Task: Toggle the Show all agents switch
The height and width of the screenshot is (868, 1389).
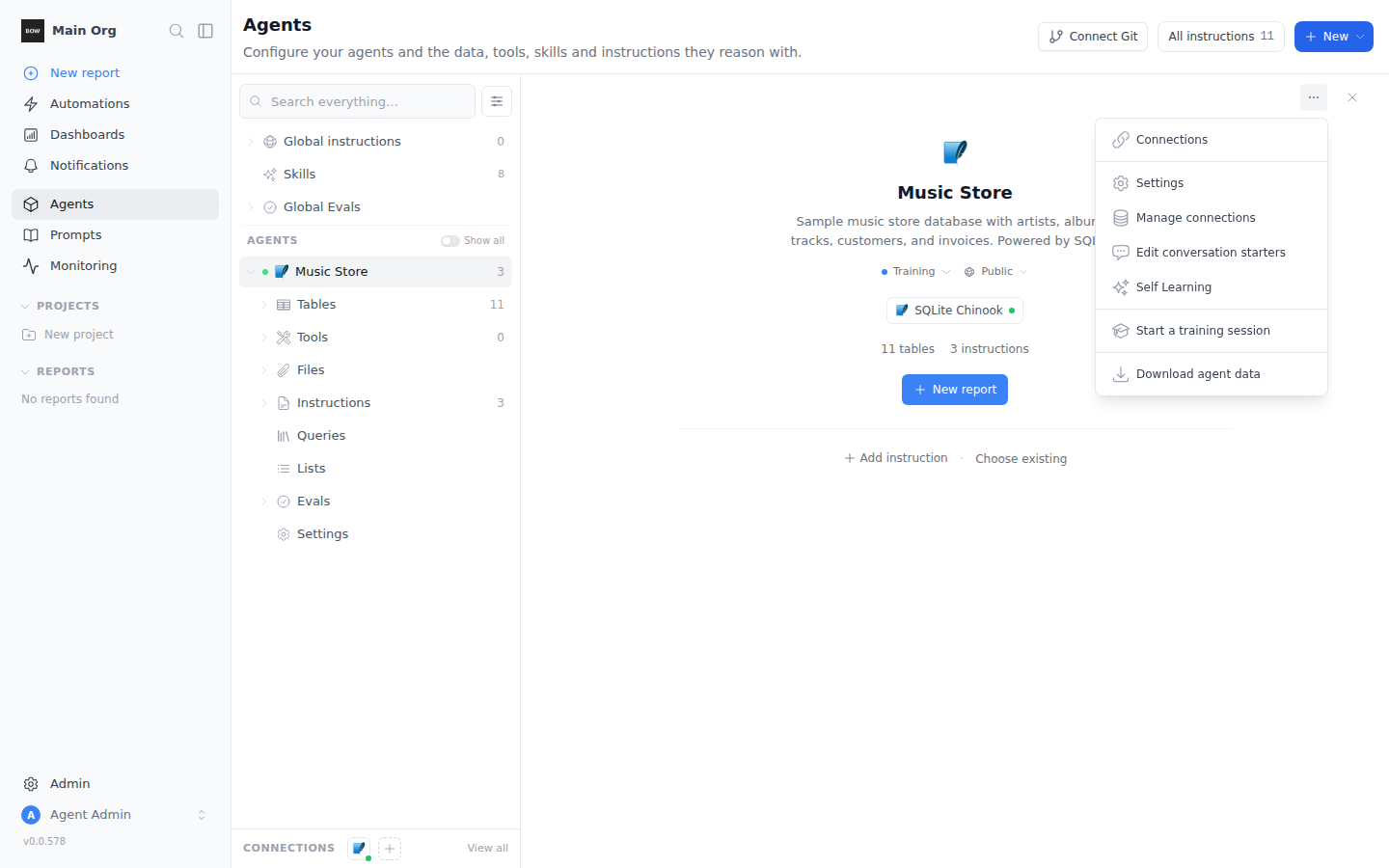Action: [450, 241]
